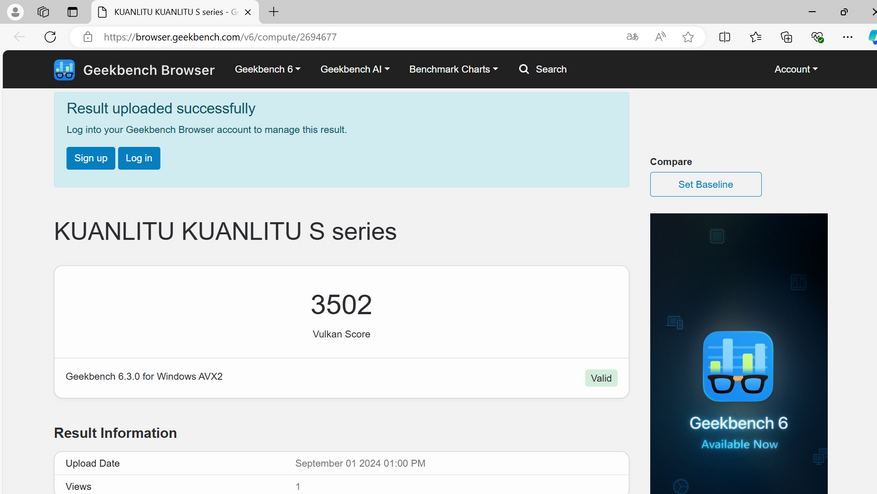877x494 pixels.
Task: Expand the Geekbench 6 dropdown menu
Action: click(267, 69)
